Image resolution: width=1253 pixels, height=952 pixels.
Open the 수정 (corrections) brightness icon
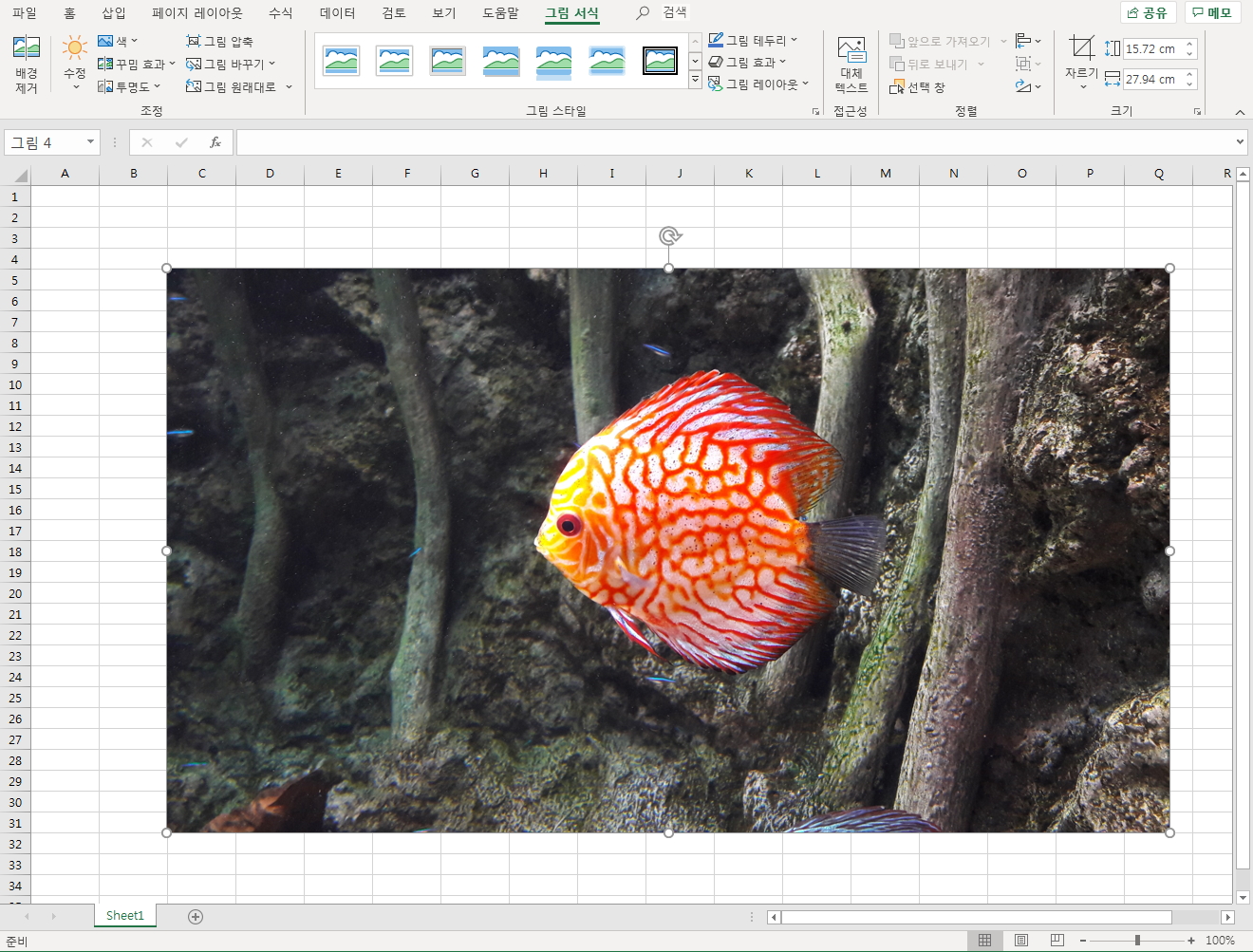(x=74, y=49)
